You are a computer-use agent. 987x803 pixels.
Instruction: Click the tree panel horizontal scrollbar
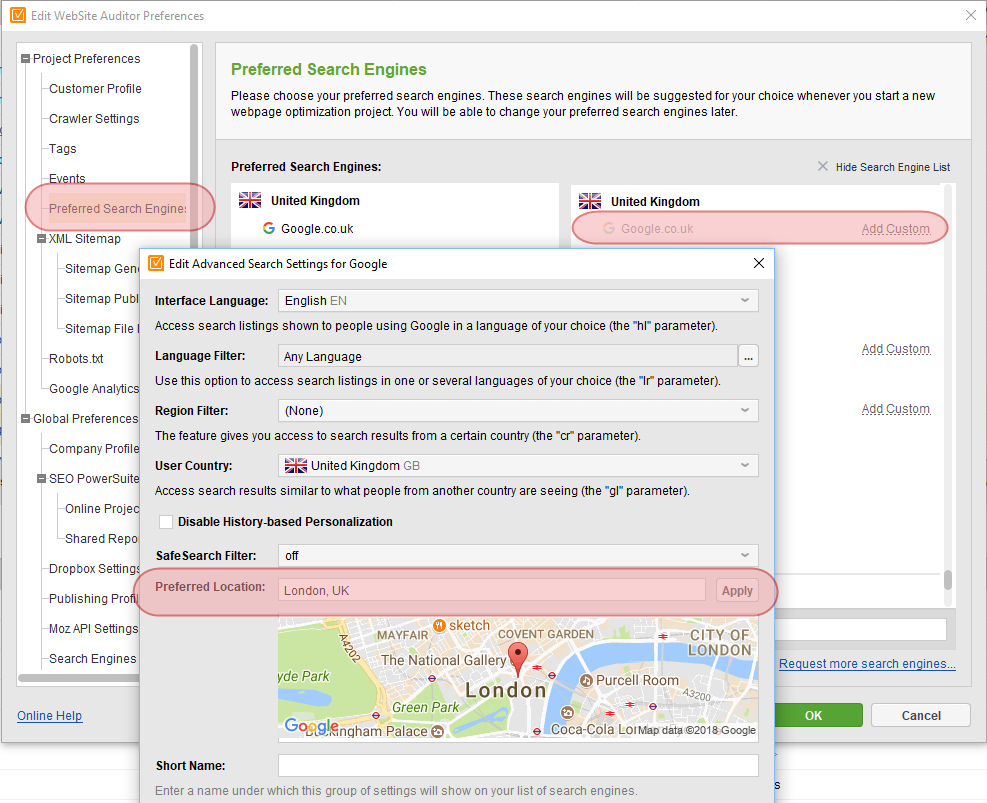click(x=79, y=678)
